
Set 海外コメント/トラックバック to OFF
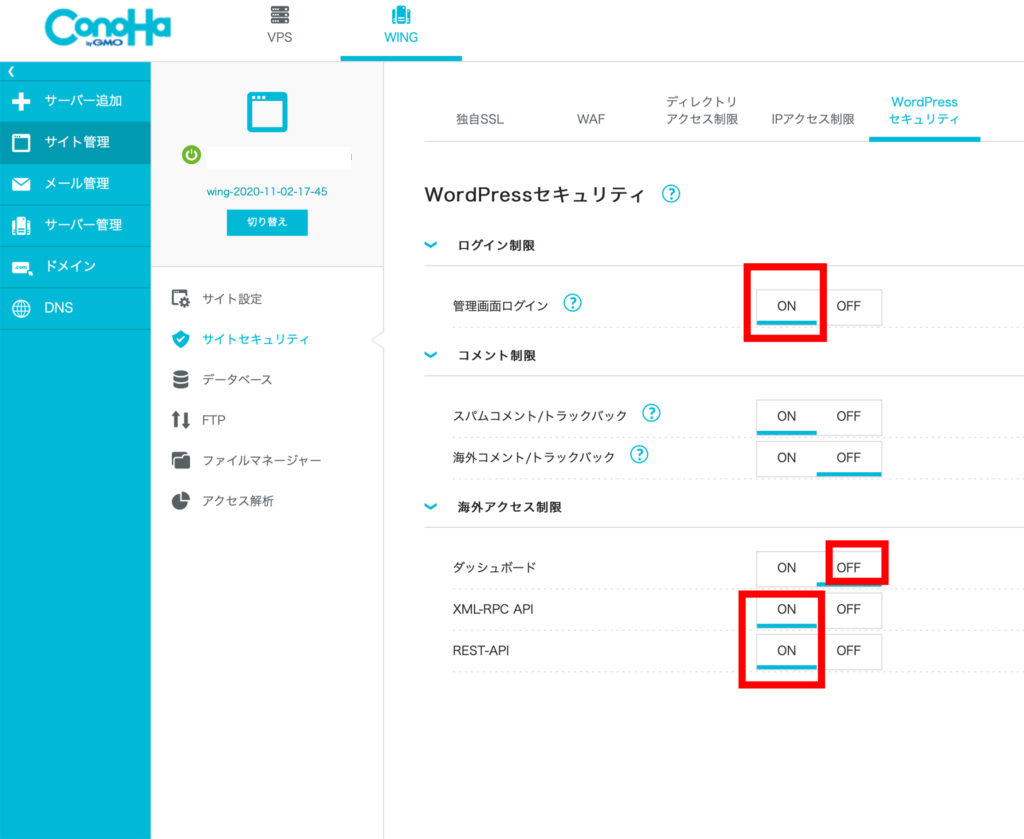click(848, 458)
